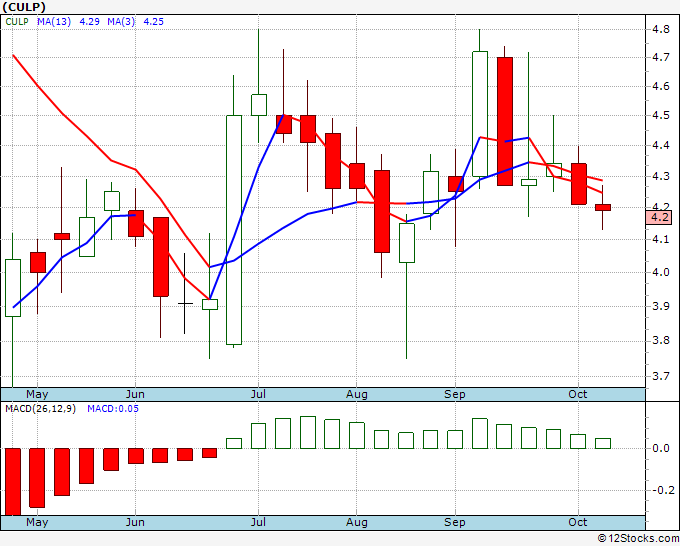Click the 3.7 price axis label
680x546 pixels.
(x=661, y=376)
